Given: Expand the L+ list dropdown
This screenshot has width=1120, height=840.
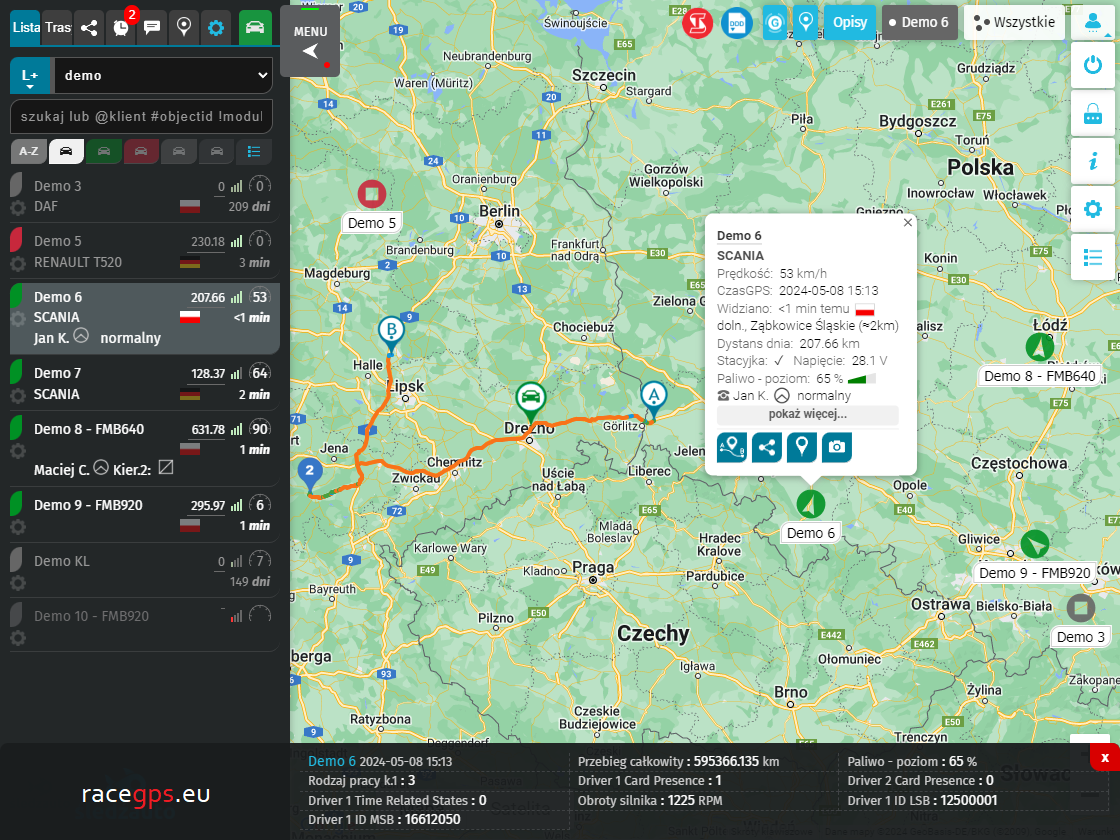Looking at the screenshot, I should click(x=30, y=76).
